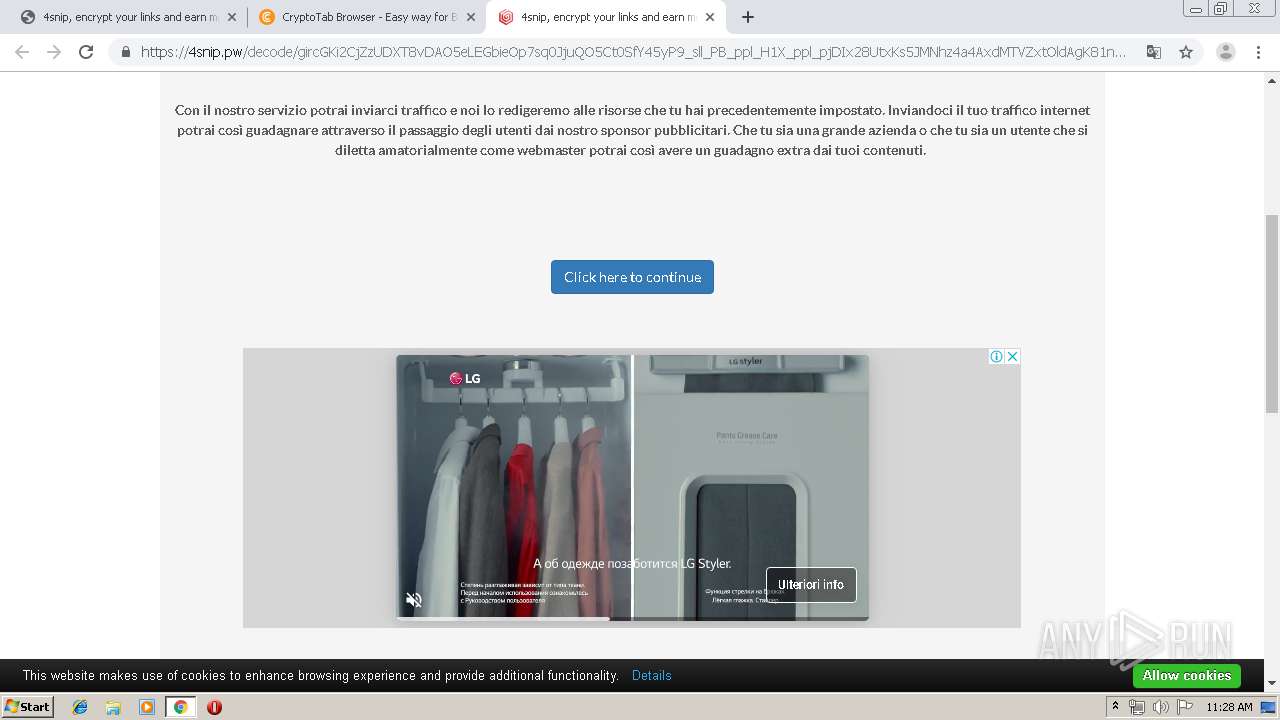This screenshot has height=720, width=1280.
Task: Minimize the Chrome window
Action: pyautogui.click(x=1195, y=9)
